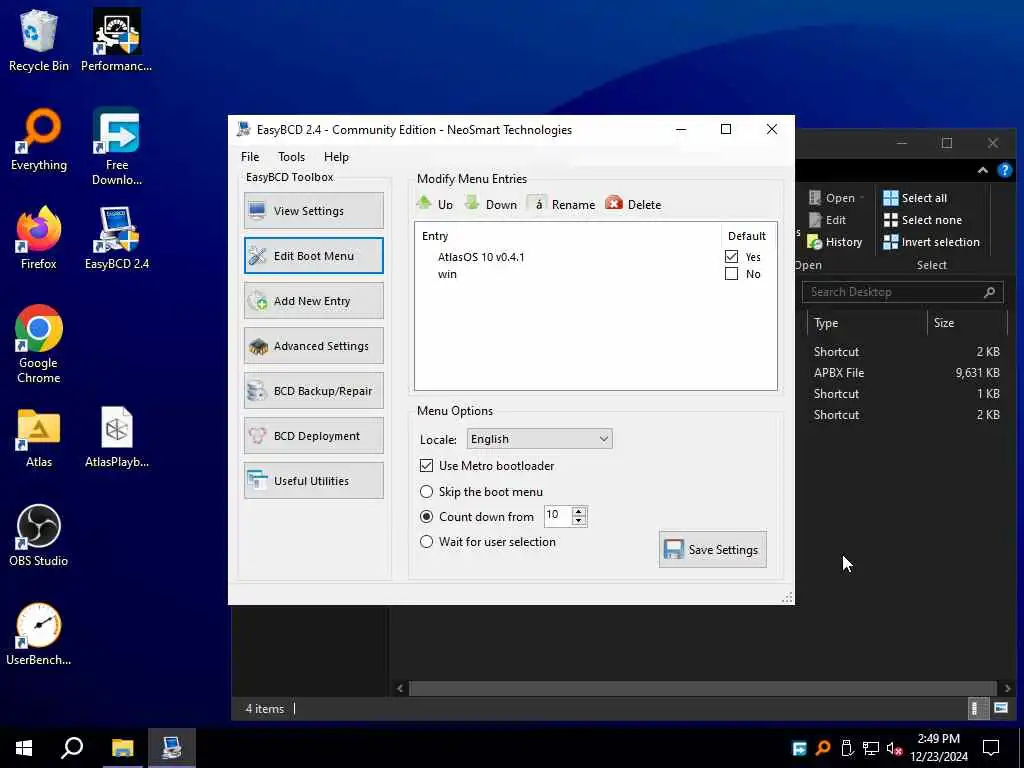Screen dimensions: 1024x768
Task: Open the Everything tray icon
Action: (824, 748)
